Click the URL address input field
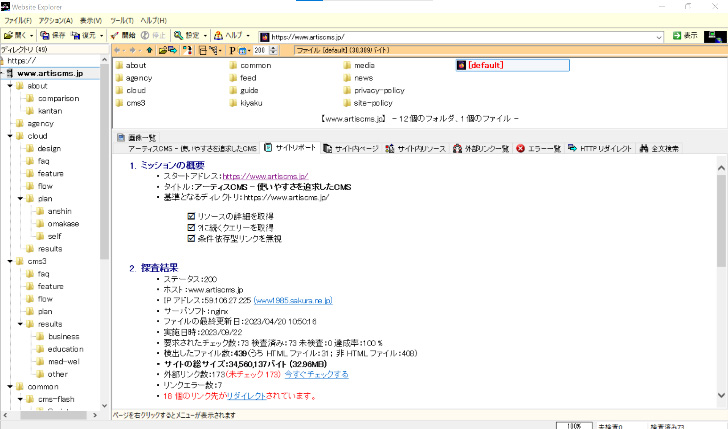 coord(462,37)
